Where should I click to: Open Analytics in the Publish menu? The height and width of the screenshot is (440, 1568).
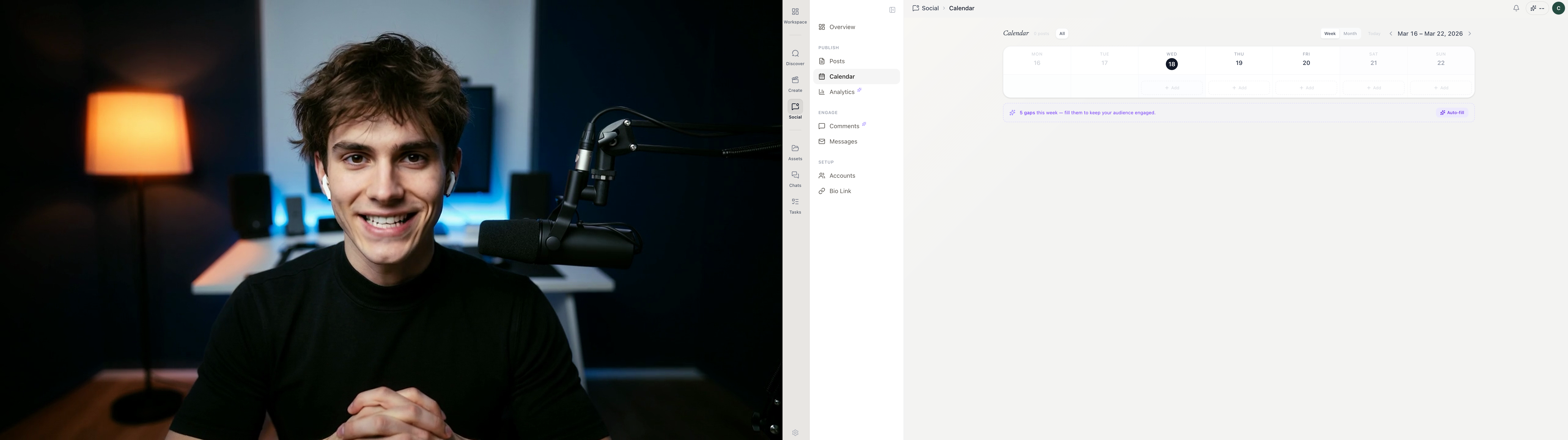point(842,92)
